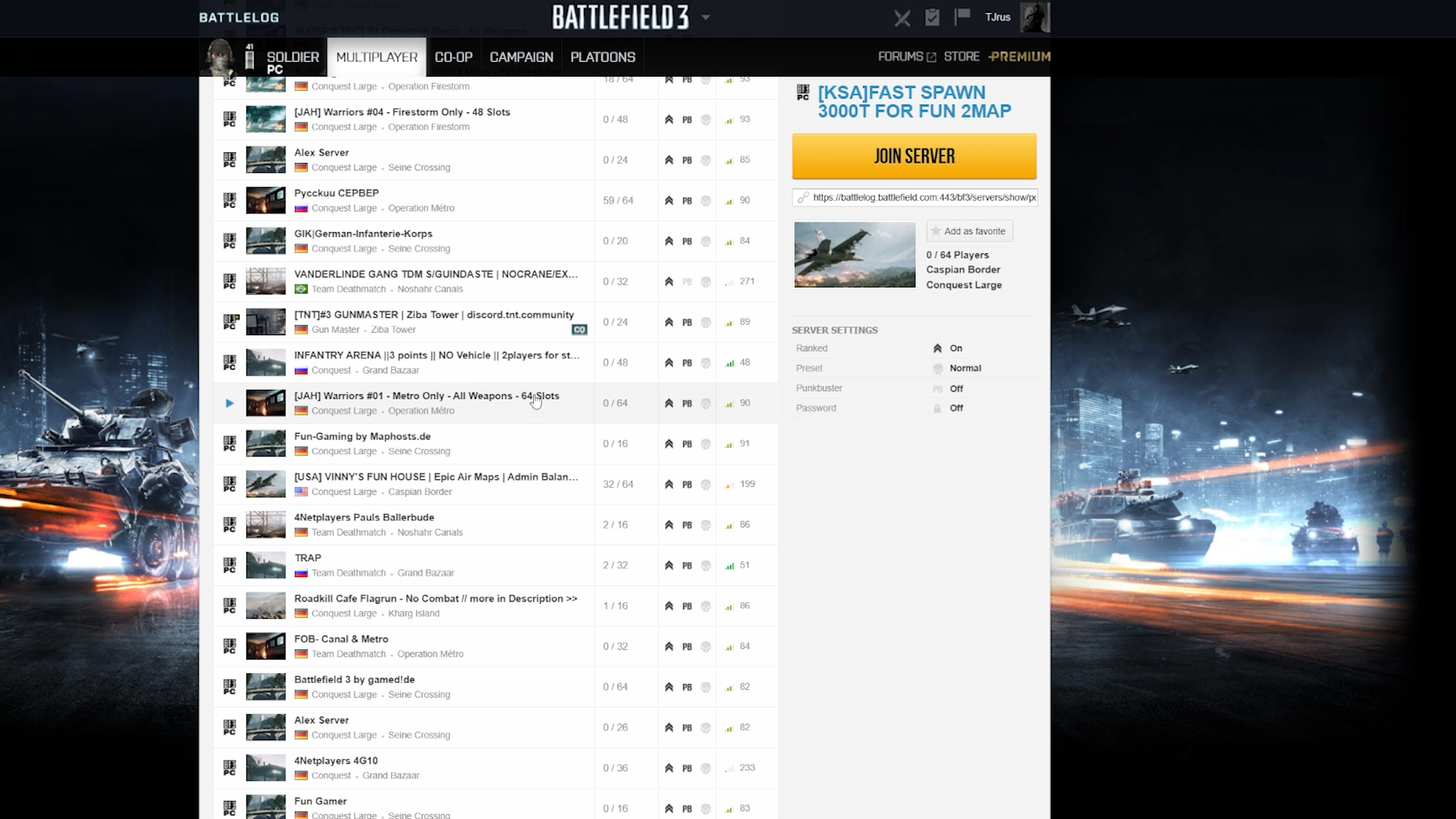Viewport: 1456px width, 819px height.
Task: Click the CQ expansion badge on TNT Gunmaster
Action: coord(579,330)
